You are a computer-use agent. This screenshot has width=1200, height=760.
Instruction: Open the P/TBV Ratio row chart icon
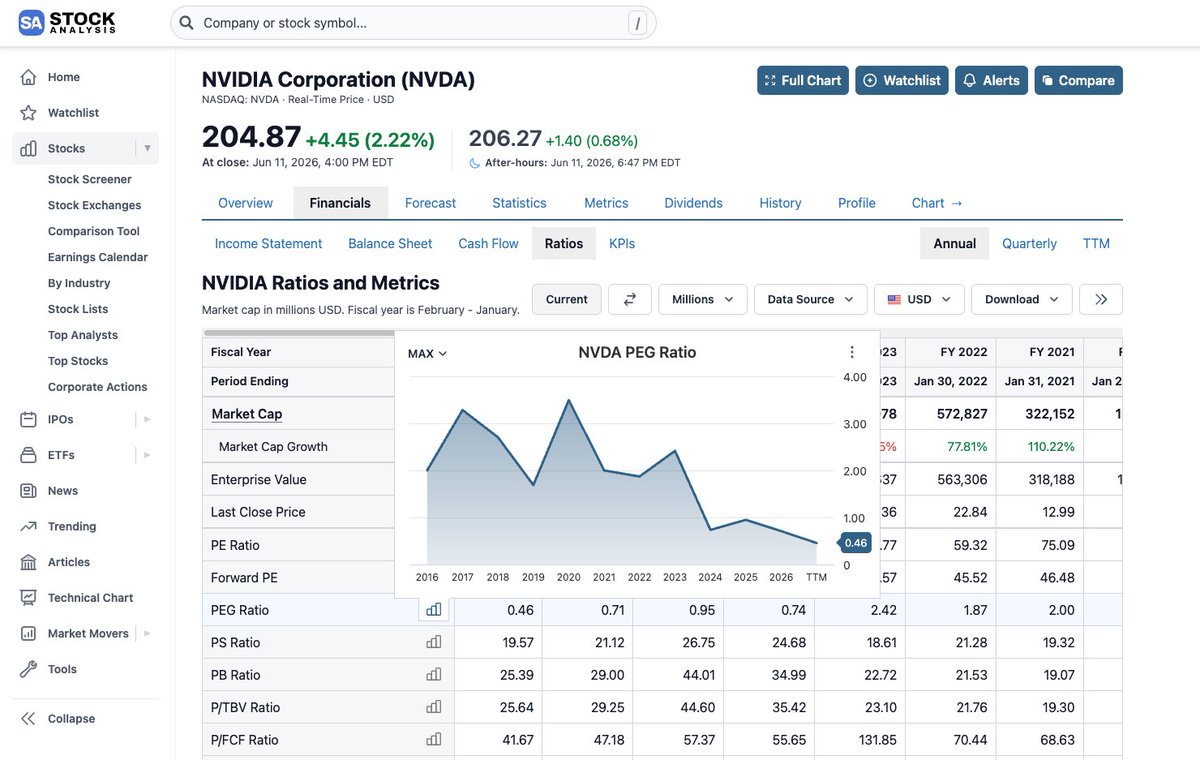click(x=434, y=707)
